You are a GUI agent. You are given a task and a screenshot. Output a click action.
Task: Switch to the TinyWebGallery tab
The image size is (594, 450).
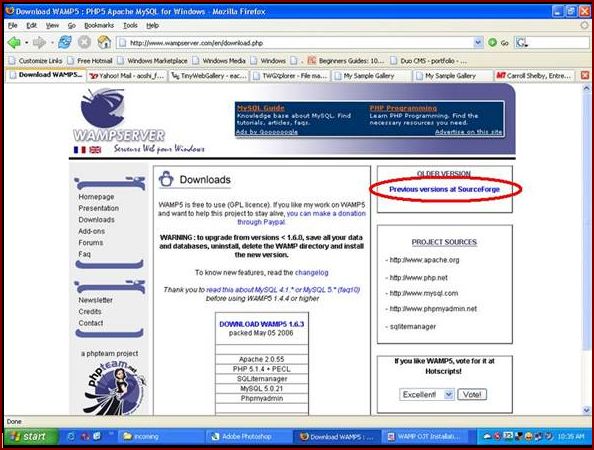[209, 76]
